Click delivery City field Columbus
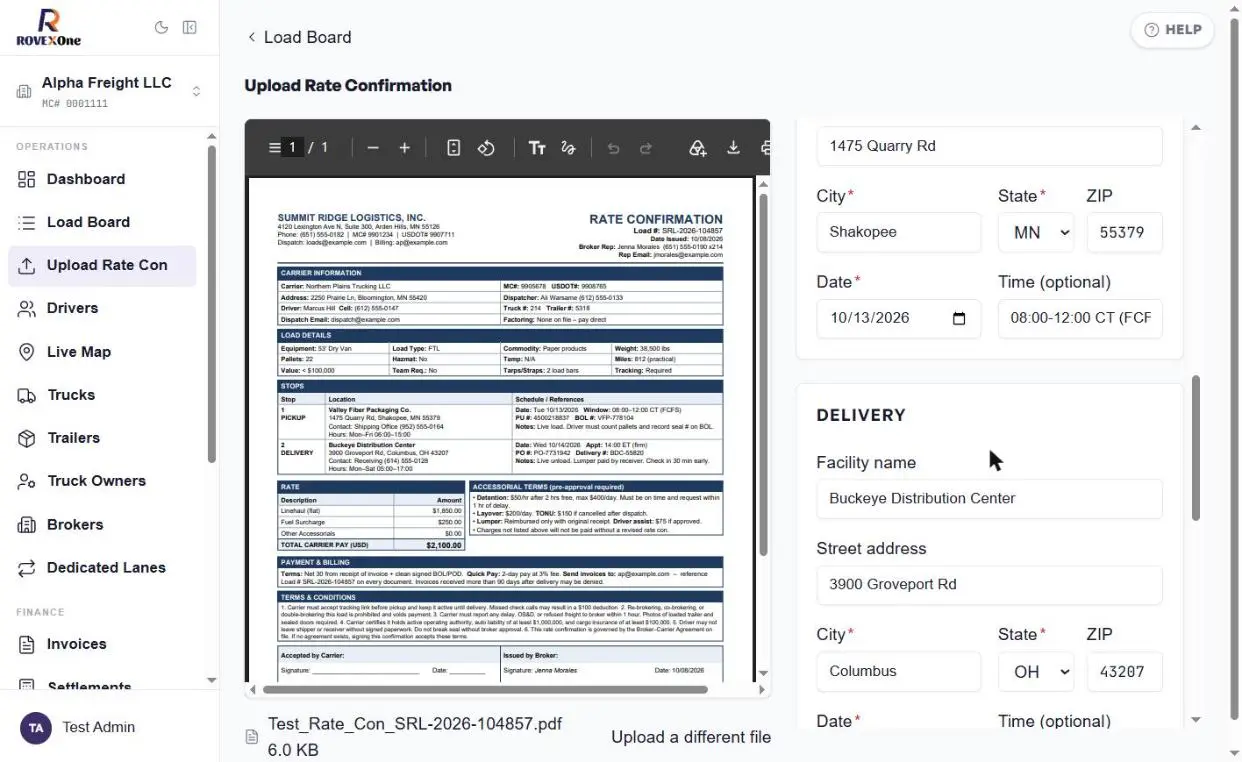1242x762 pixels. 899,671
